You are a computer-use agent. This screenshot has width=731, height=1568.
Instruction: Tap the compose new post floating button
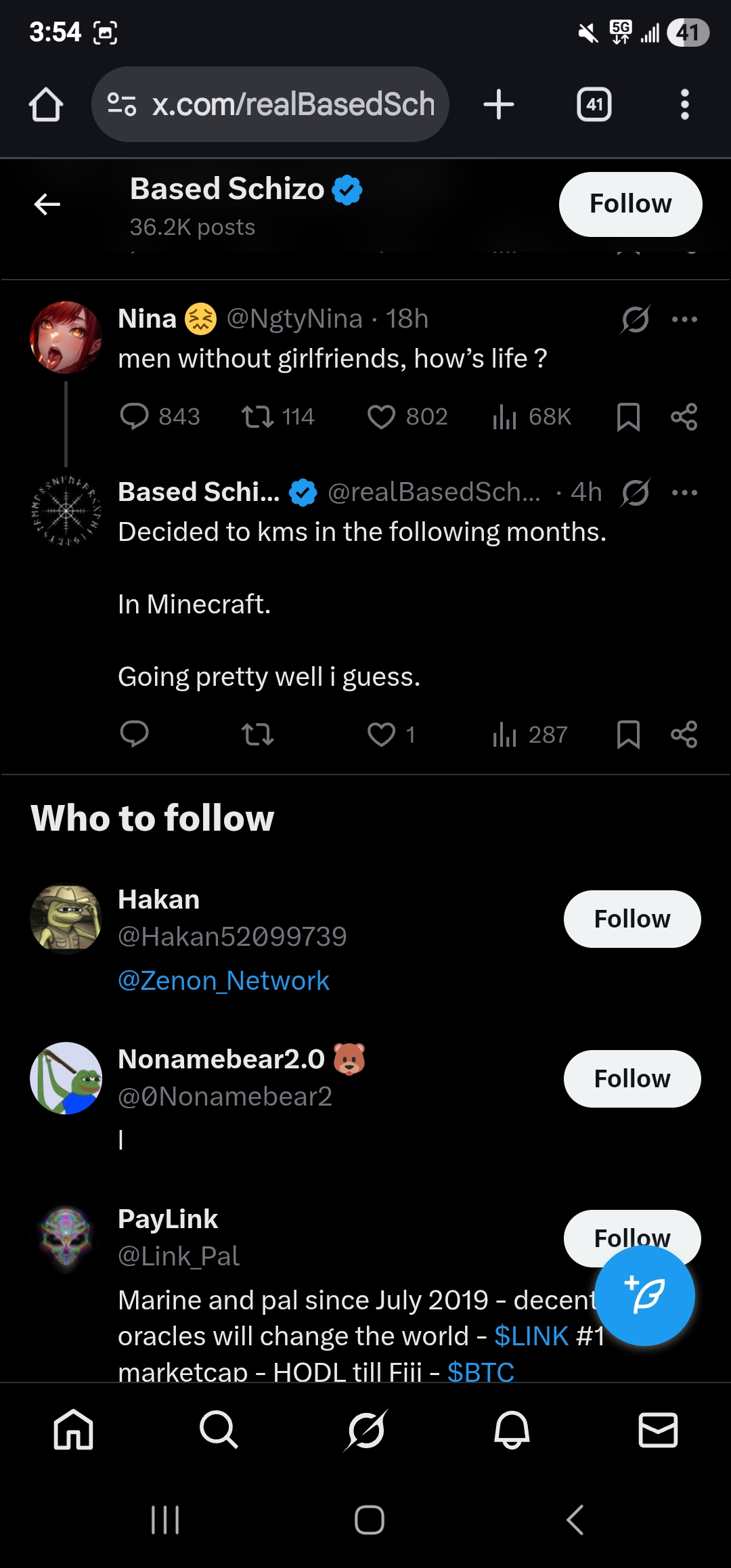(644, 1296)
